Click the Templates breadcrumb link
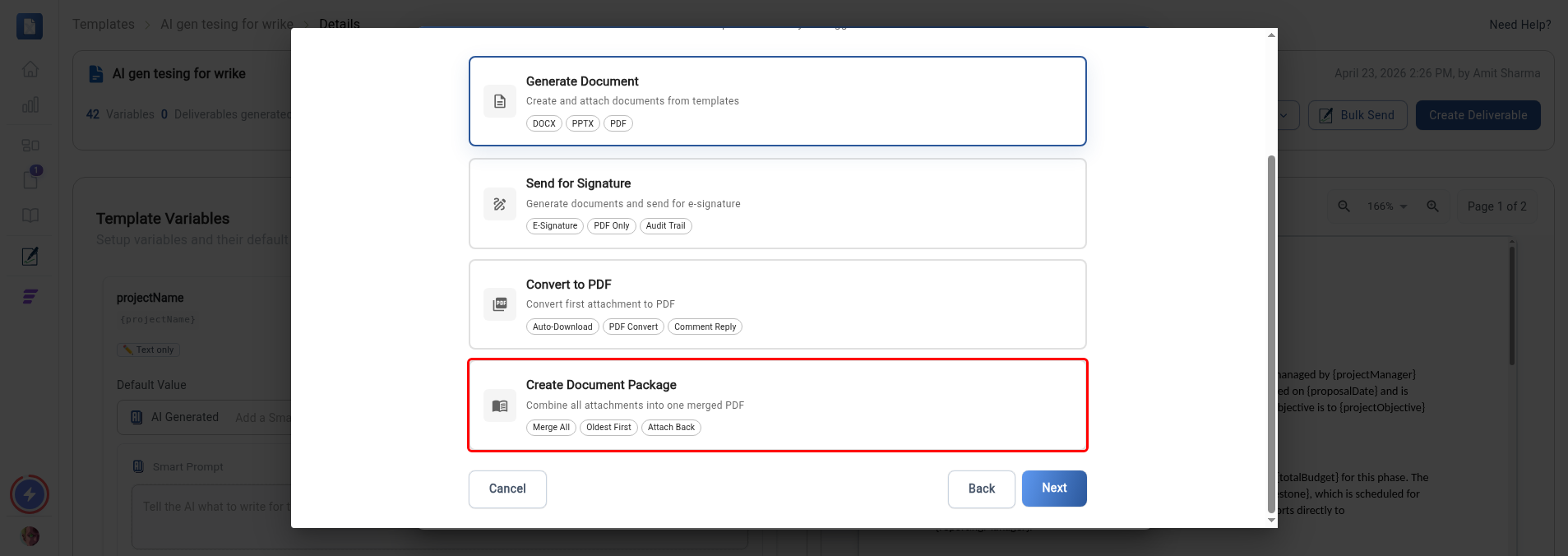Viewport: 1568px width, 556px height. point(103,24)
